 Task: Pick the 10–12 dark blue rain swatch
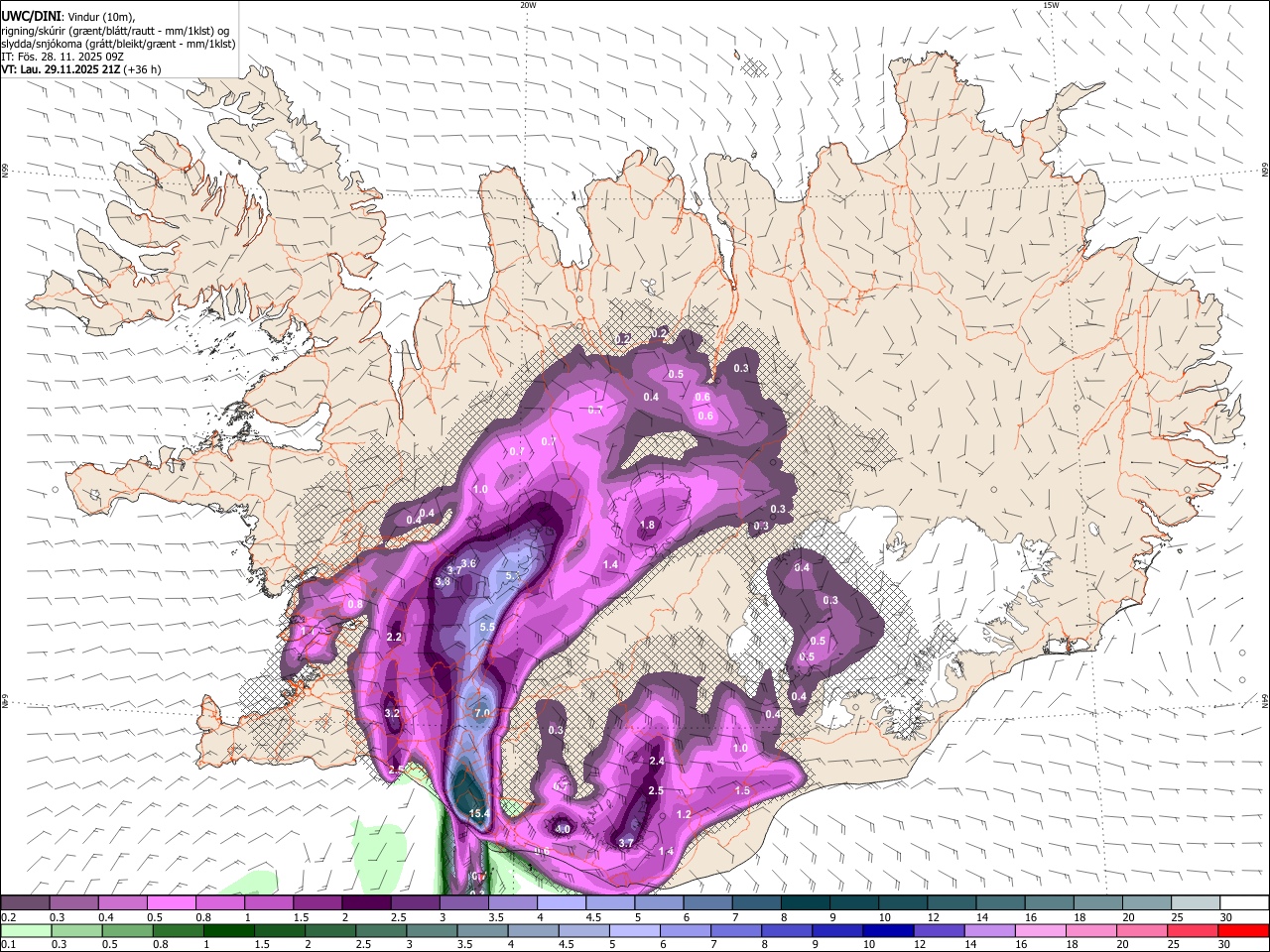(x=888, y=931)
